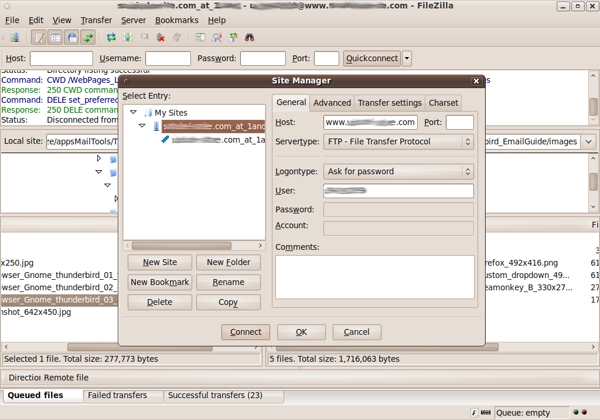Click the Delete button in Site Manager
This screenshot has width=600, height=420.
coord(160,302)
